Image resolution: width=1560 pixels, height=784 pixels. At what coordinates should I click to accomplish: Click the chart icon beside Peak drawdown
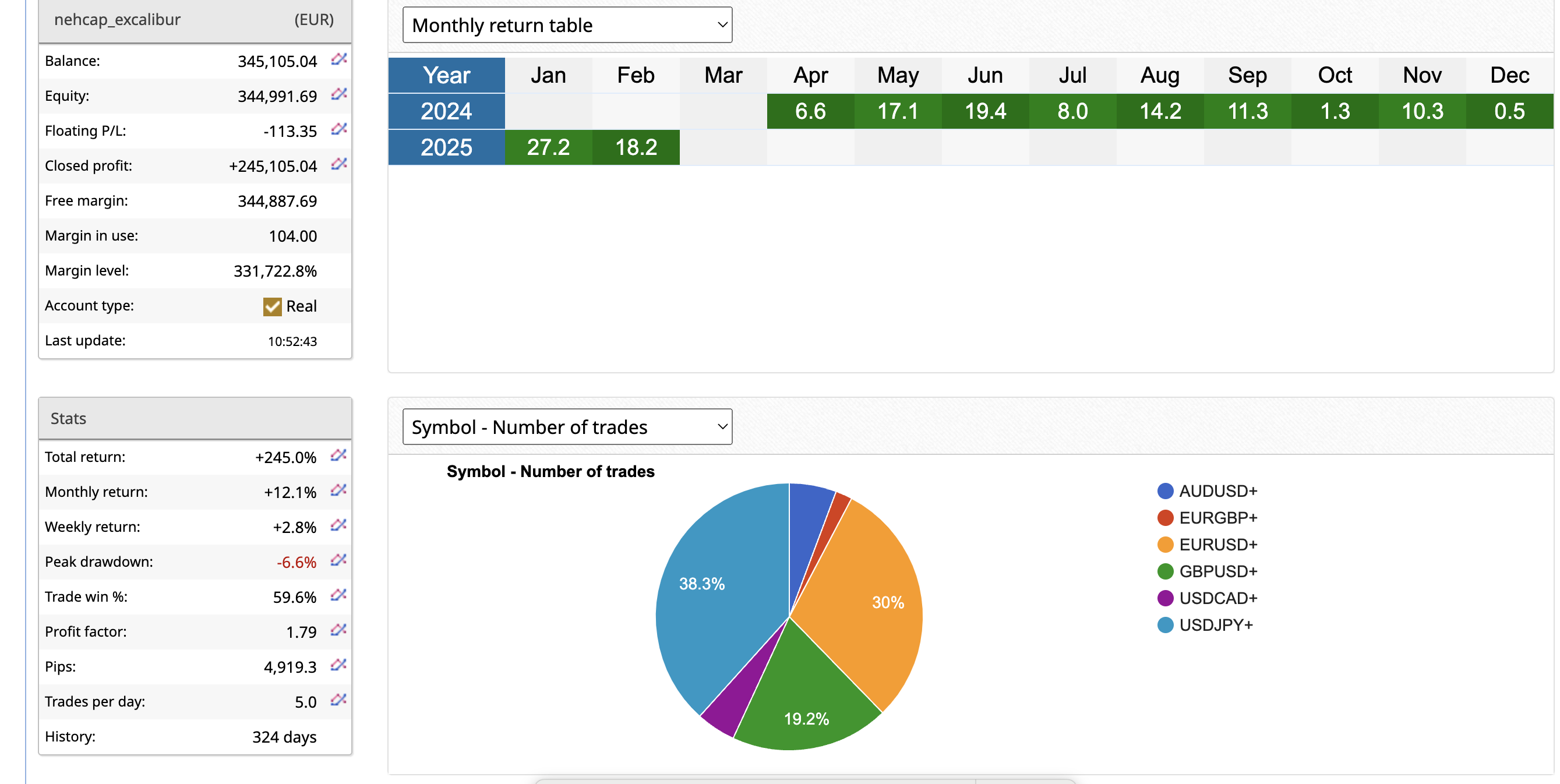click(338, 560)
